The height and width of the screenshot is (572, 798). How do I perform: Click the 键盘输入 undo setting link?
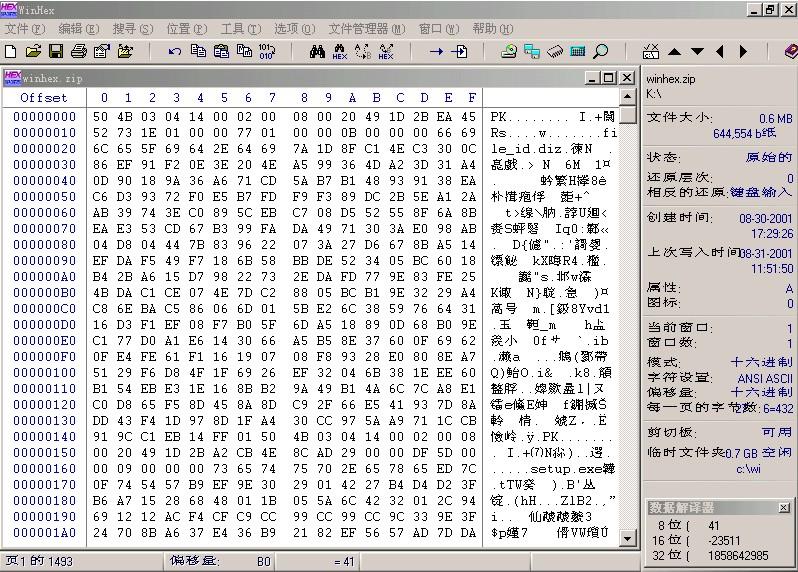(x=761, y=192)
